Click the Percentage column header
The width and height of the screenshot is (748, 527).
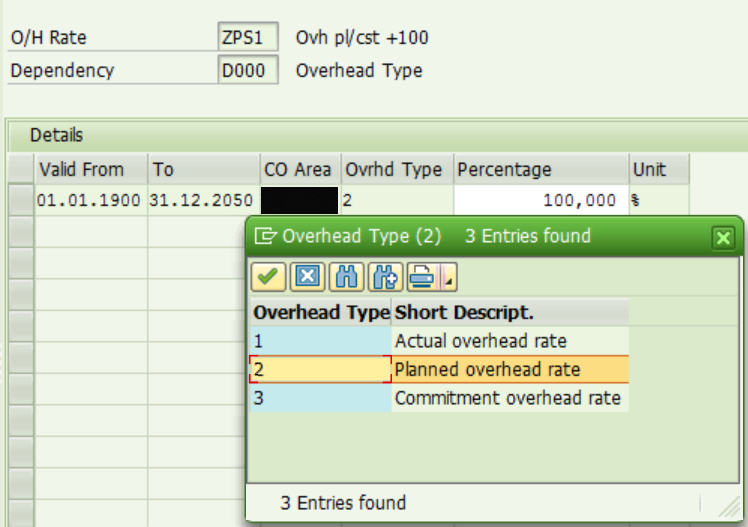pyautogui.click(x=541, y=169)
